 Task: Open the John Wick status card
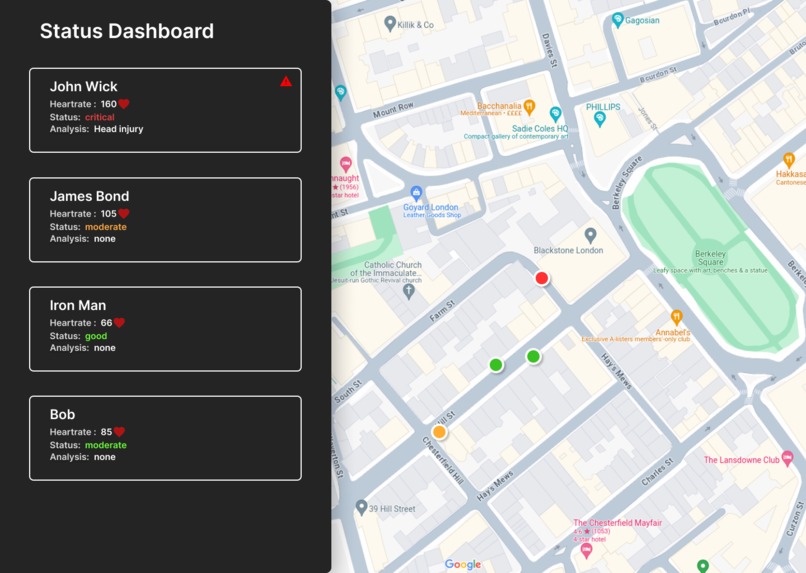[166, 110]
